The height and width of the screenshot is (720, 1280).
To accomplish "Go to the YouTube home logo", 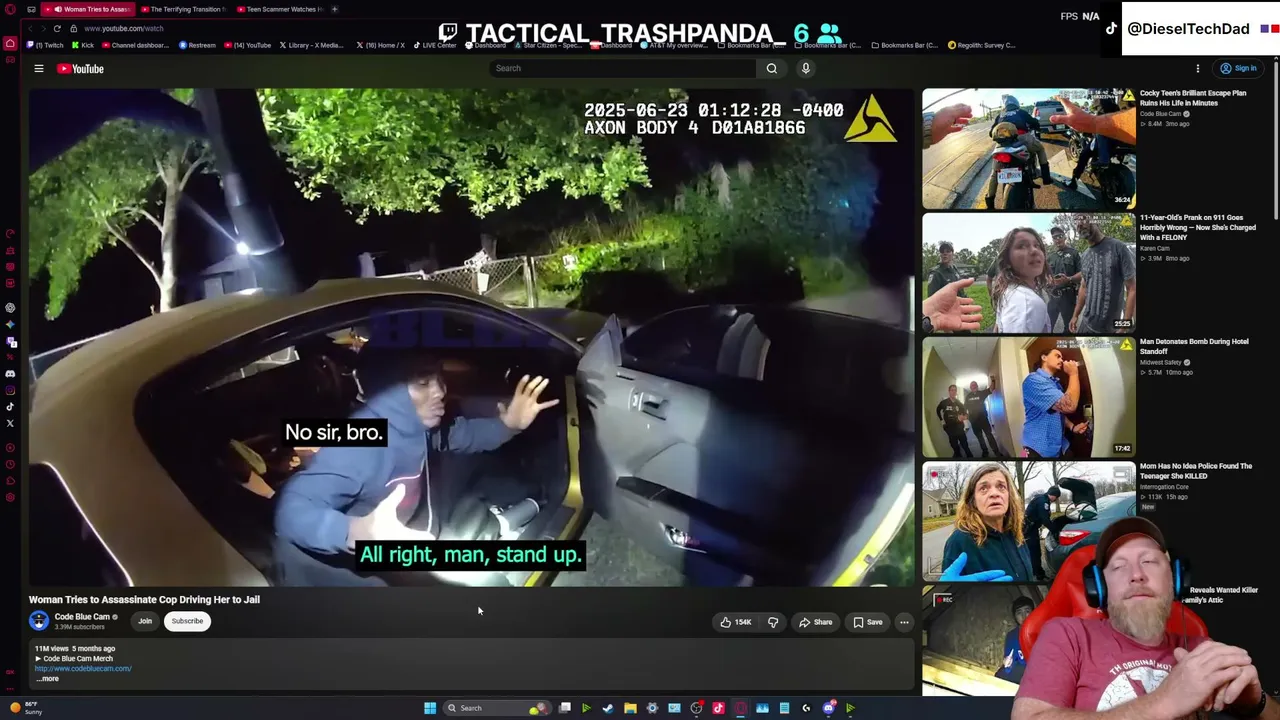I will click(80, 68).
